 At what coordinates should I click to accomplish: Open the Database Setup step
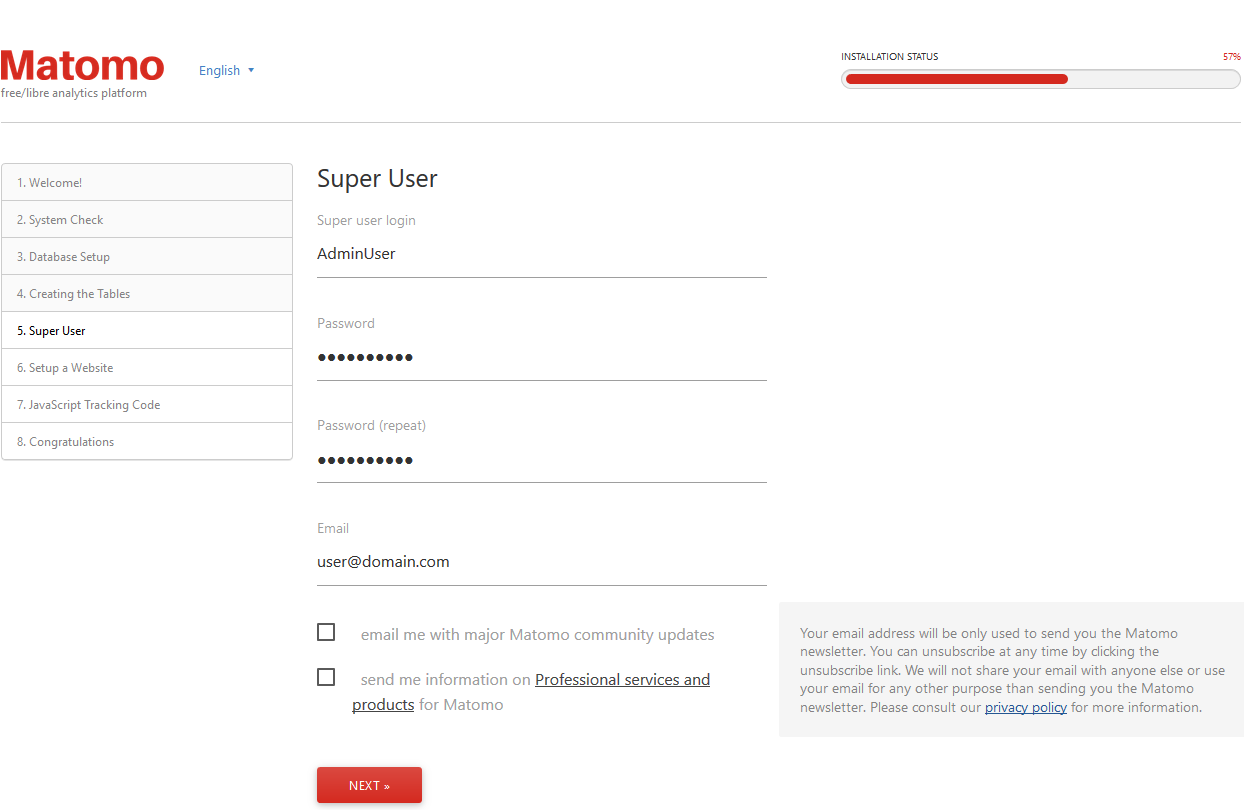tap(147, 257)
